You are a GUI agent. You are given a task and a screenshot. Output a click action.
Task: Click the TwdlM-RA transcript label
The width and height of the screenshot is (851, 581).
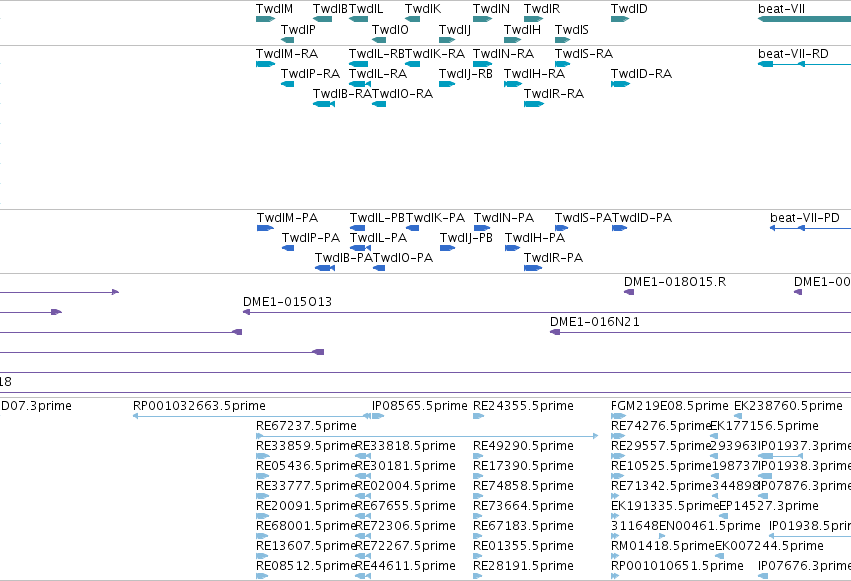click(287, 54)
